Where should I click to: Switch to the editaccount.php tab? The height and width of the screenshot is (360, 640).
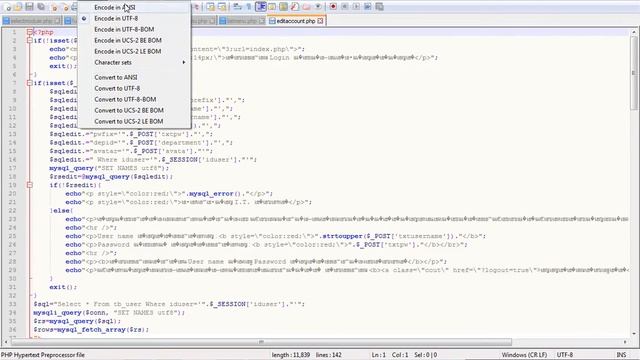296,21
